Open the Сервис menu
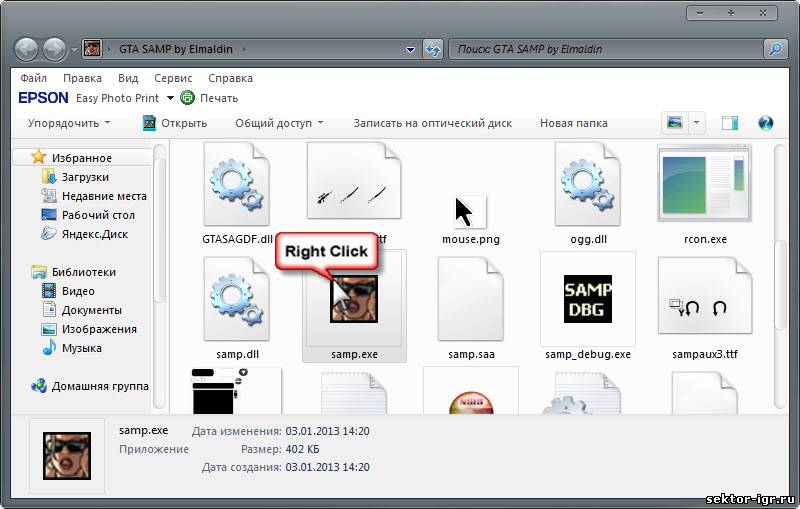The image size is (800, 509). pos(173,78)
